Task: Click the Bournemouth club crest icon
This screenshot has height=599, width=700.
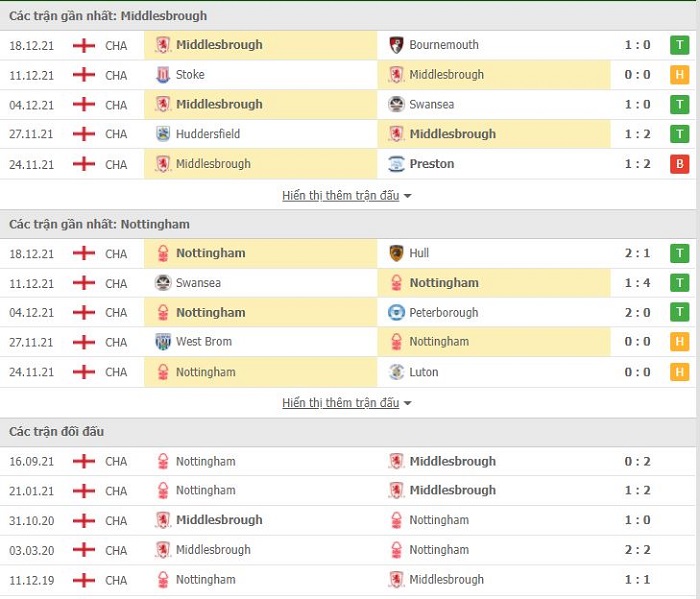Action: click(396, 45)
